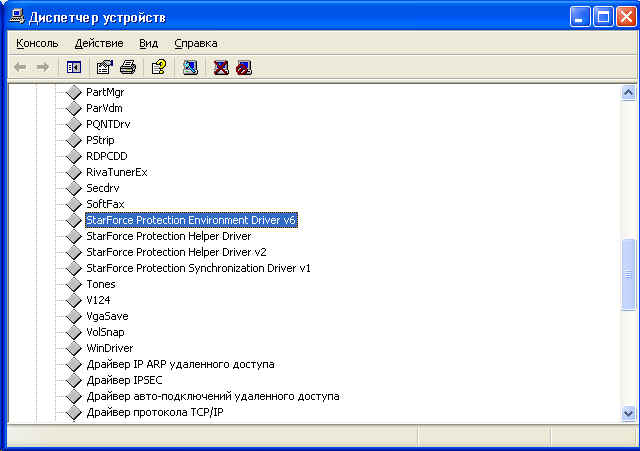The height and width of the screenshot is (451, 640).
Task: Click the Forward arrow toolbar button
Action: (43, 67)
